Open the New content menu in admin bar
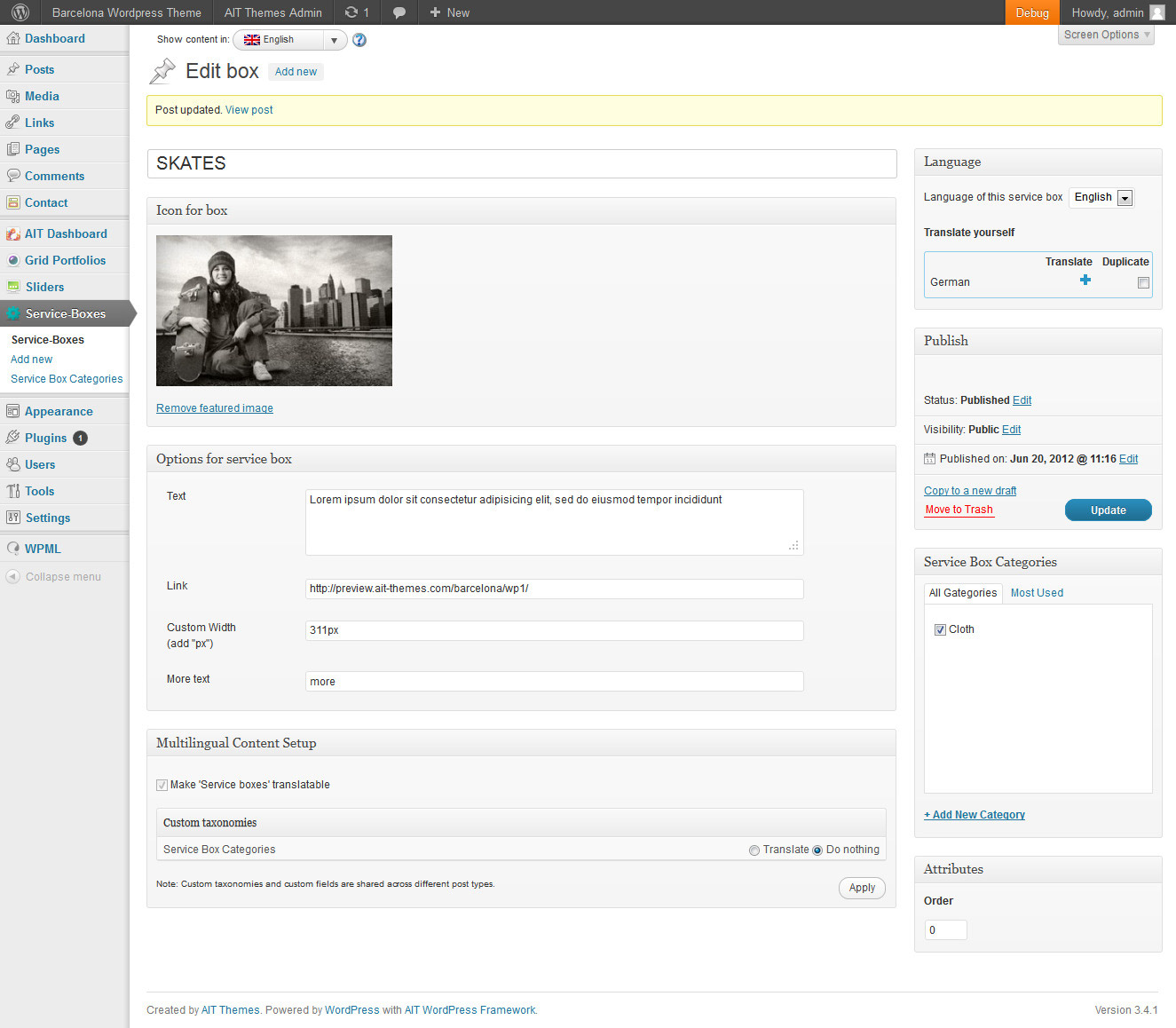The image size is (1176, 1028). (449, 12)
